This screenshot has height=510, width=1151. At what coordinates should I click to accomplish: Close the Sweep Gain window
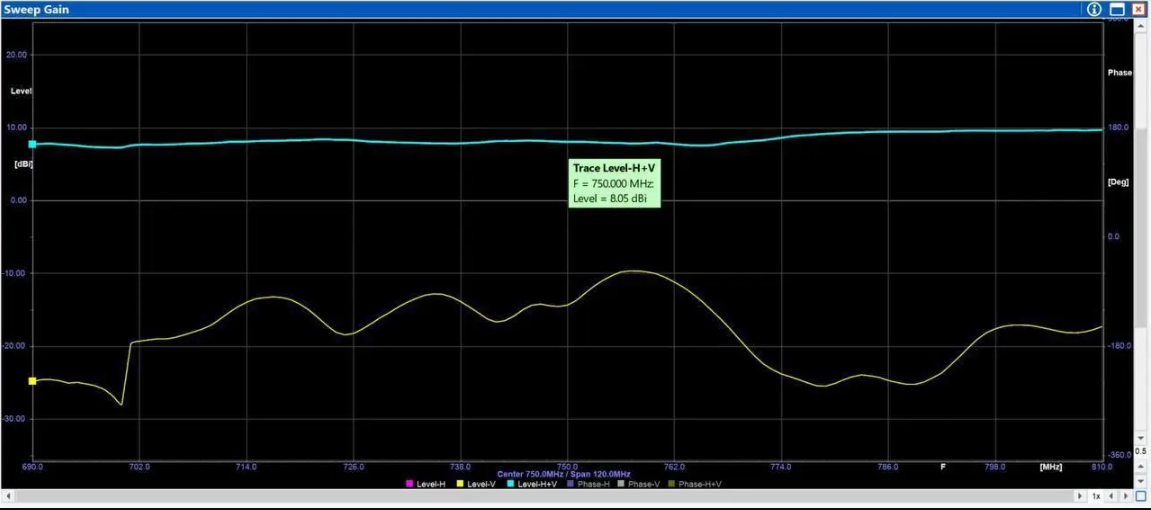pos(1138,9)
